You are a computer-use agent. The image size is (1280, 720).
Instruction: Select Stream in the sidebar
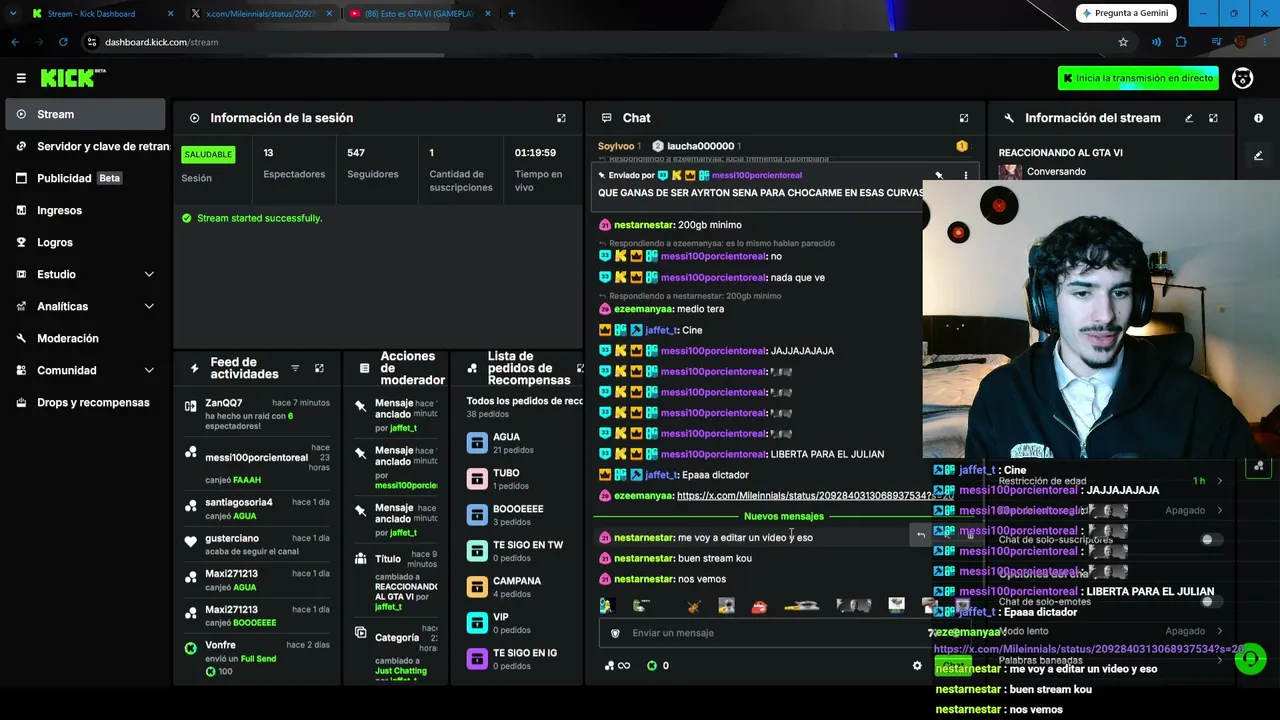pyautogui.click(x=85, y=114)
